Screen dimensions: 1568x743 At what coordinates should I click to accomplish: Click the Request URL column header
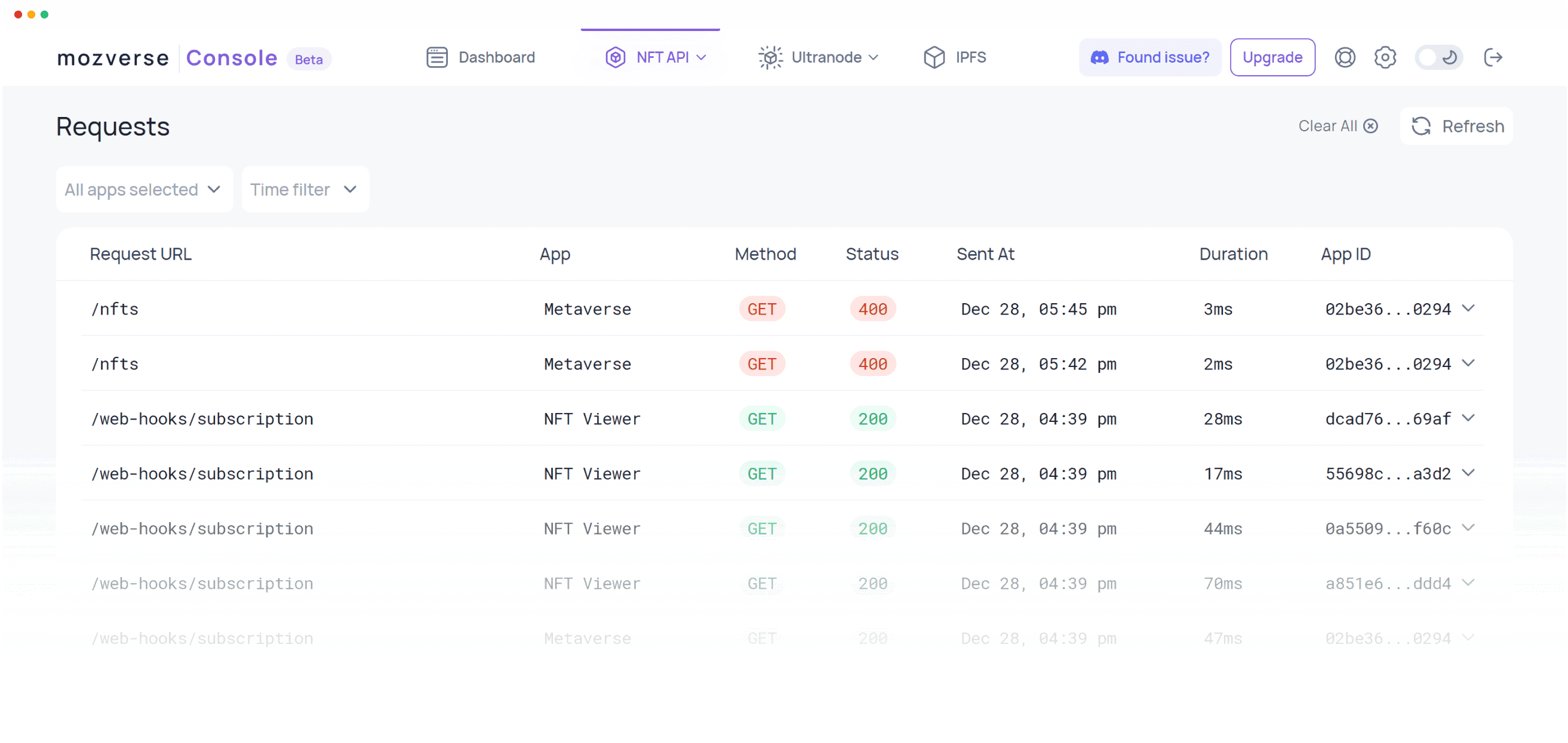coord(140,254)
